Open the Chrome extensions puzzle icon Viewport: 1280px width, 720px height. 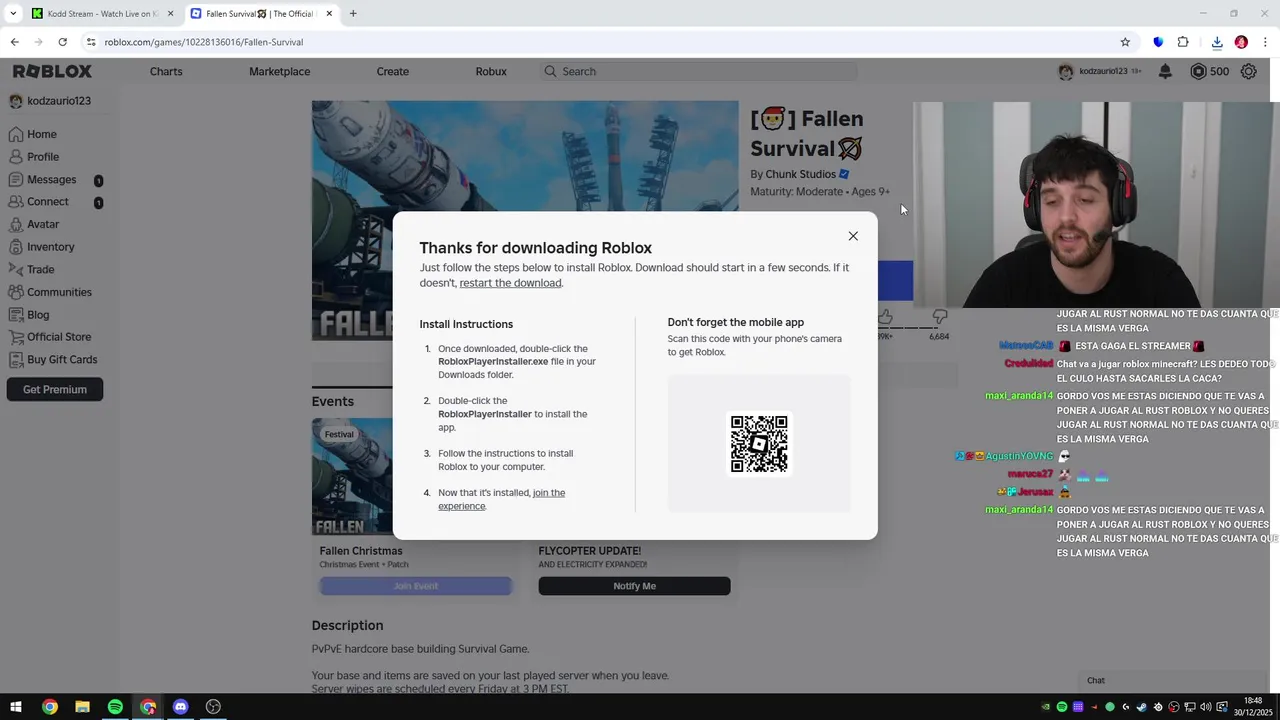1183,42
